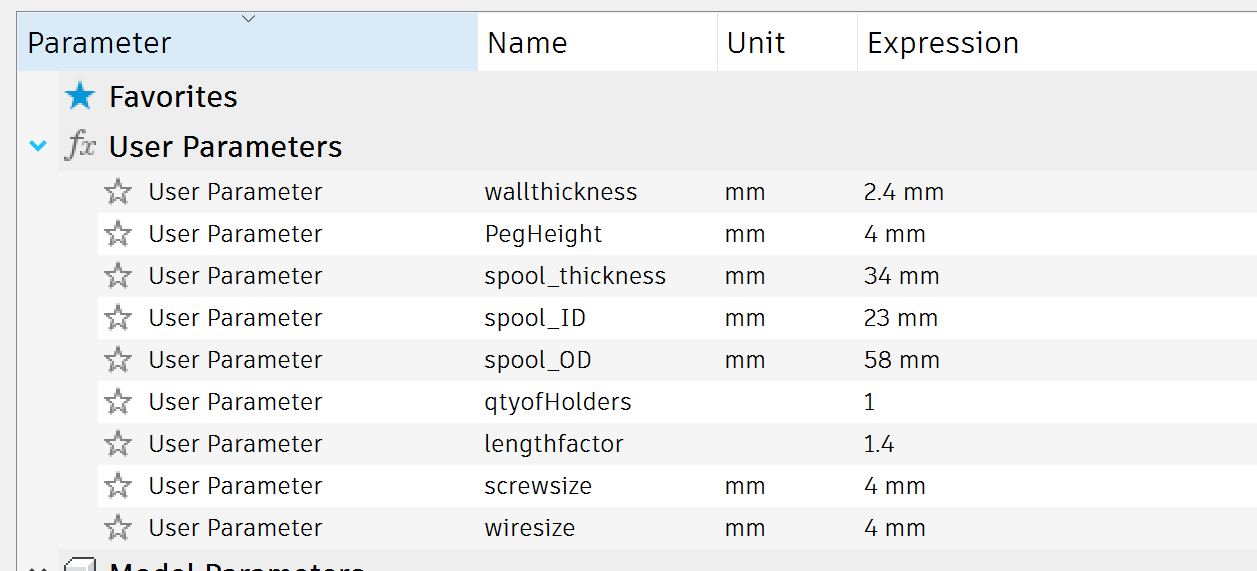Favorite the wallthickness parameter star
This screenshot has width=1257, height=571.
[118, 192]
